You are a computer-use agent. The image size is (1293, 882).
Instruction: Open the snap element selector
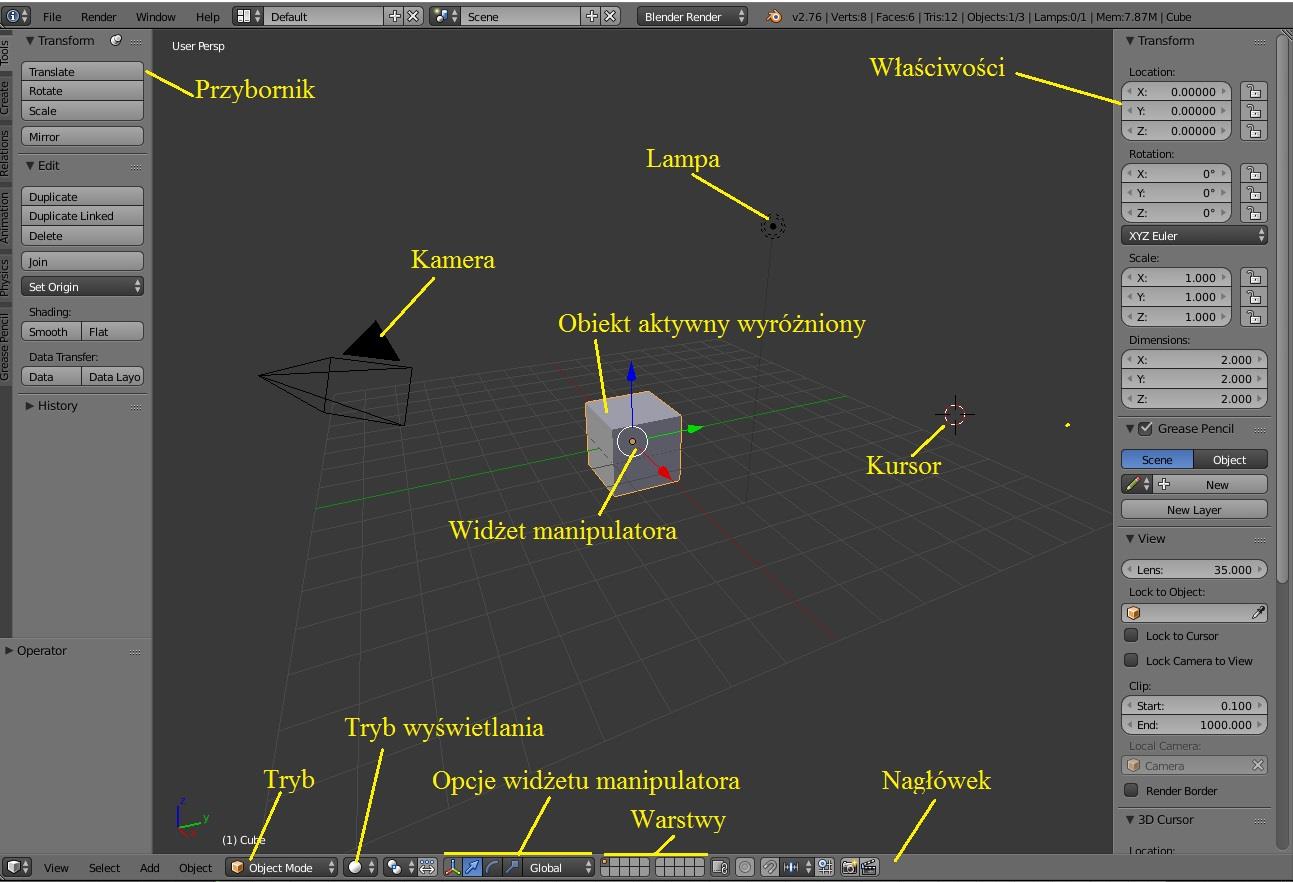pos(797,867)
